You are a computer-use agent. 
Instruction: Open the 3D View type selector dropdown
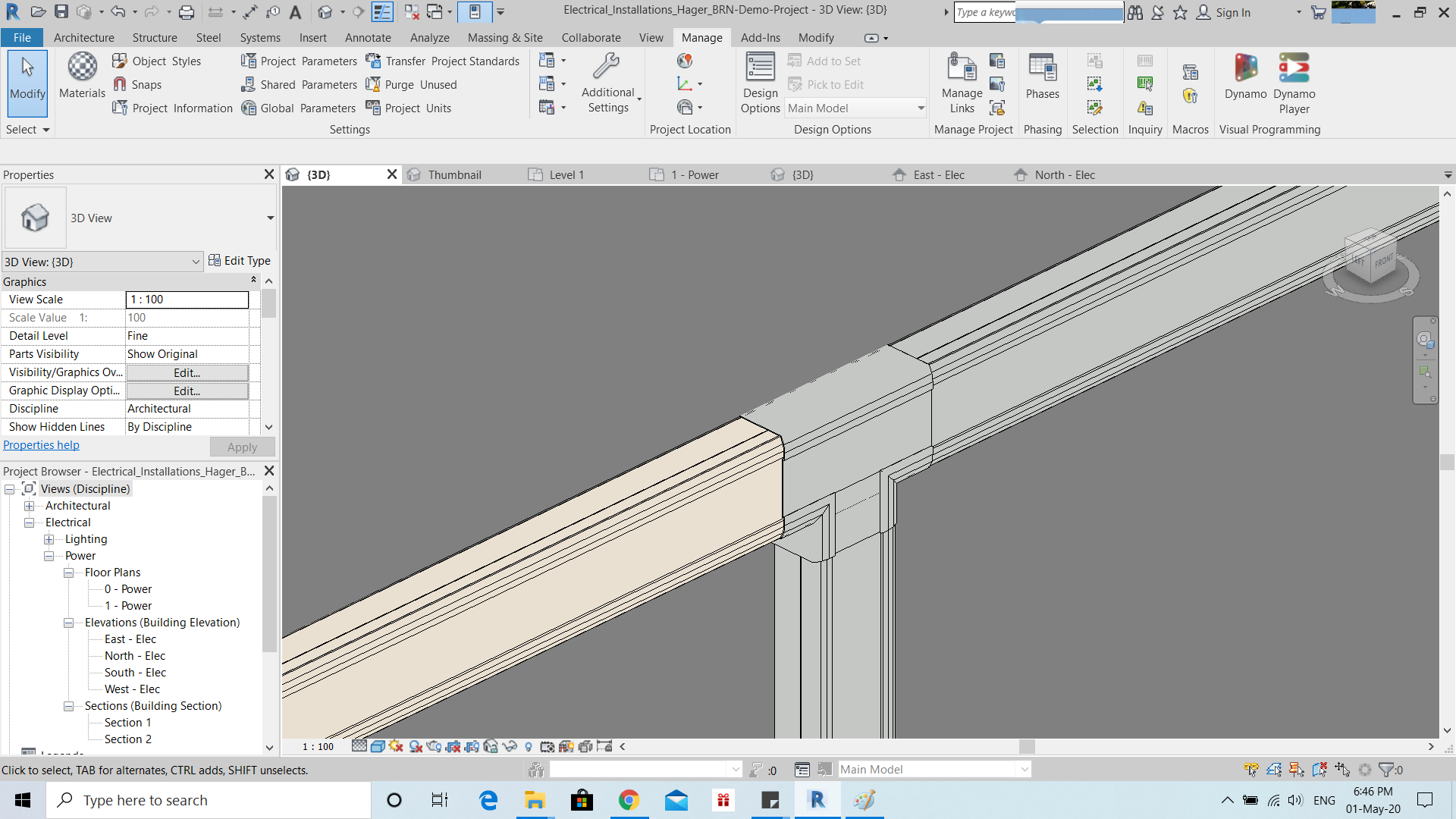click(196, 261)
